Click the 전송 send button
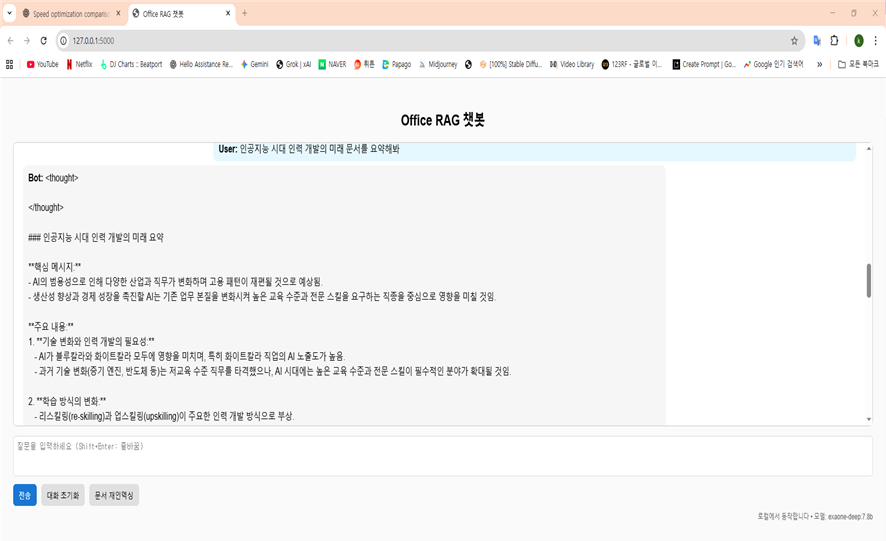The width and height of the screenshot is (886, 541). [x=25, y=495]
